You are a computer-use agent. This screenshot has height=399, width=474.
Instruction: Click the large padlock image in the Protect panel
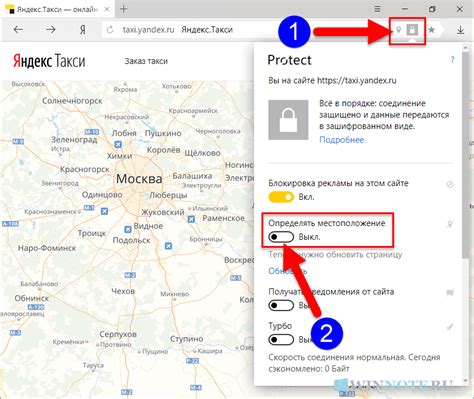pyautogui.click(x=288, y=120)
